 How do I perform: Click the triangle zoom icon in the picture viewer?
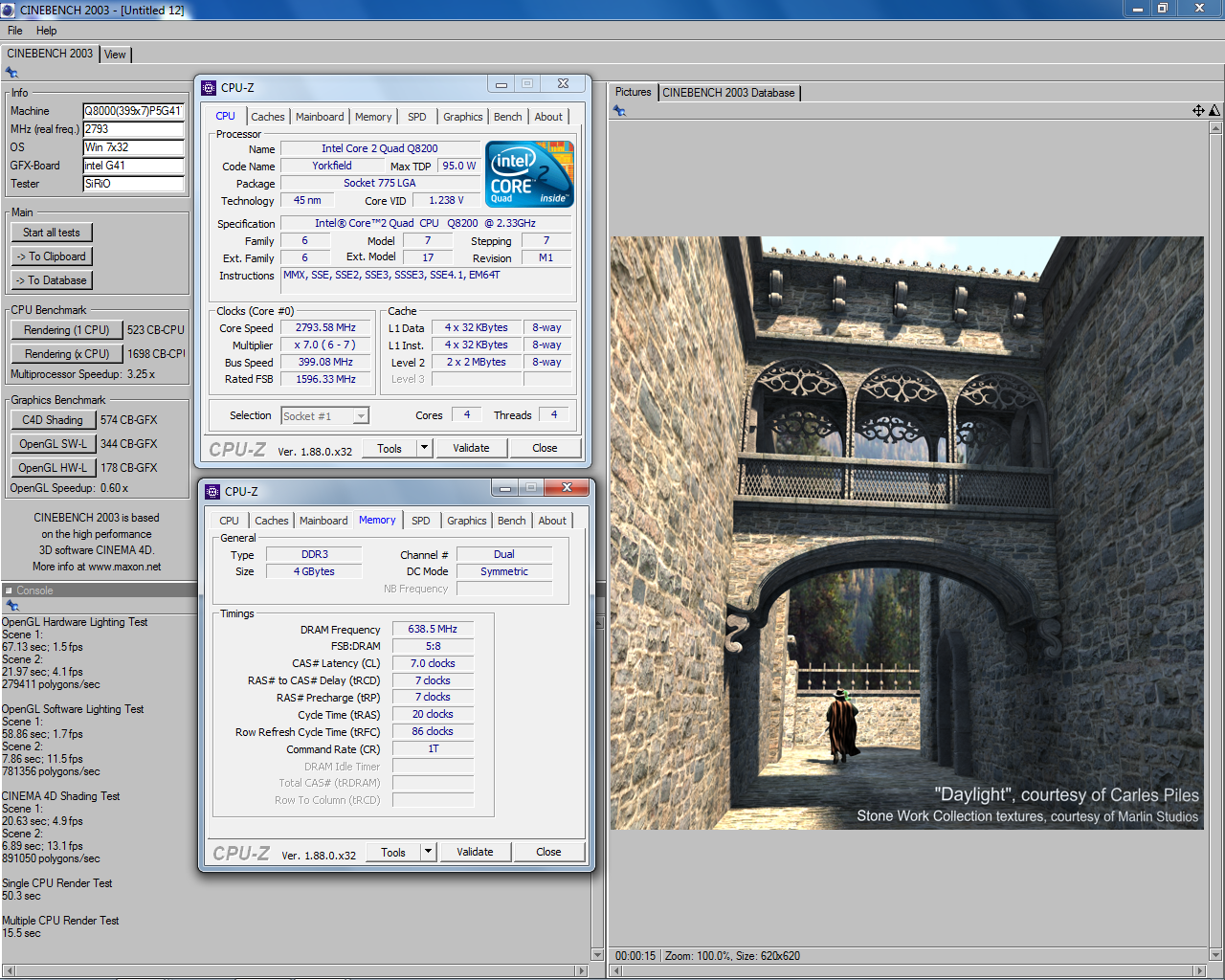[x=1214, y=111]
